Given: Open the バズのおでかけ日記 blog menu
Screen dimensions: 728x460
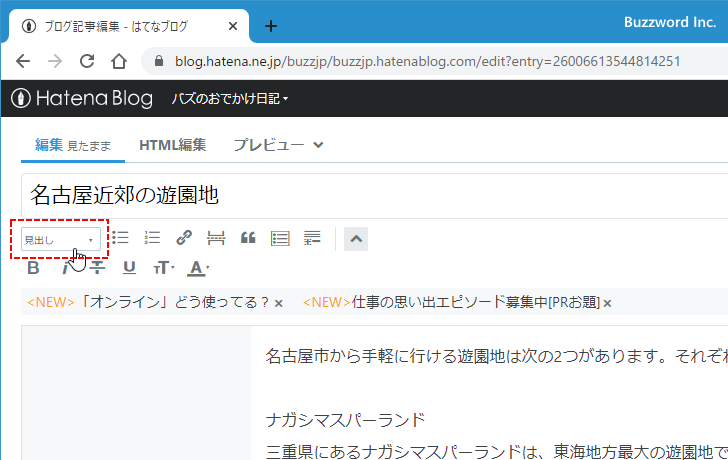Looking at the screenshot, I should [229, 98].
